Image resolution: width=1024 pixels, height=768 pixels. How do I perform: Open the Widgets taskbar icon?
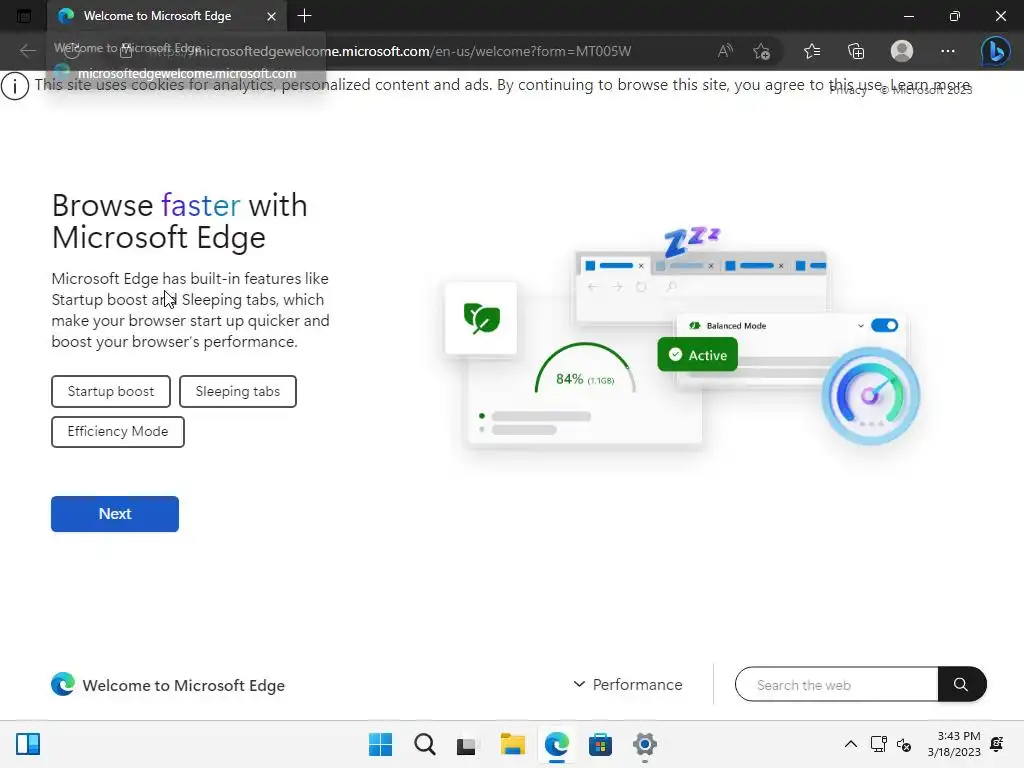(28, 744)
